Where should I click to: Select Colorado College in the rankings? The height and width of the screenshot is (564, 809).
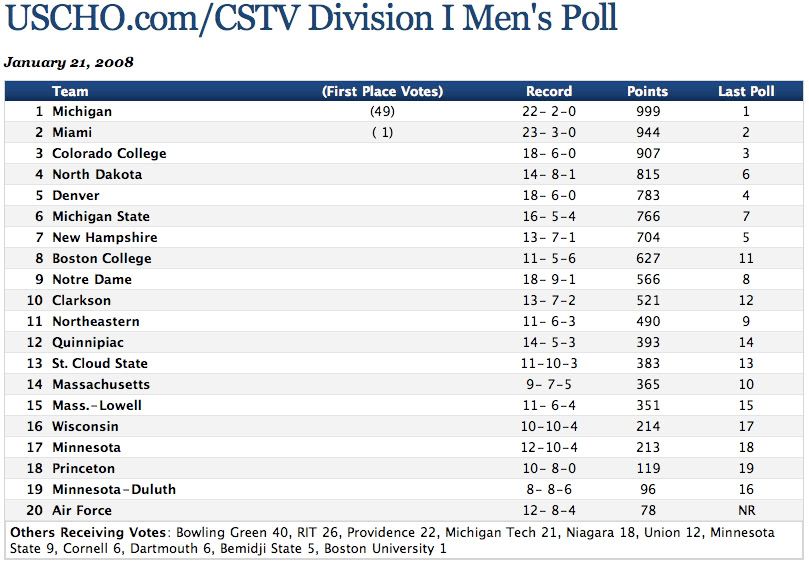[109, 154]
